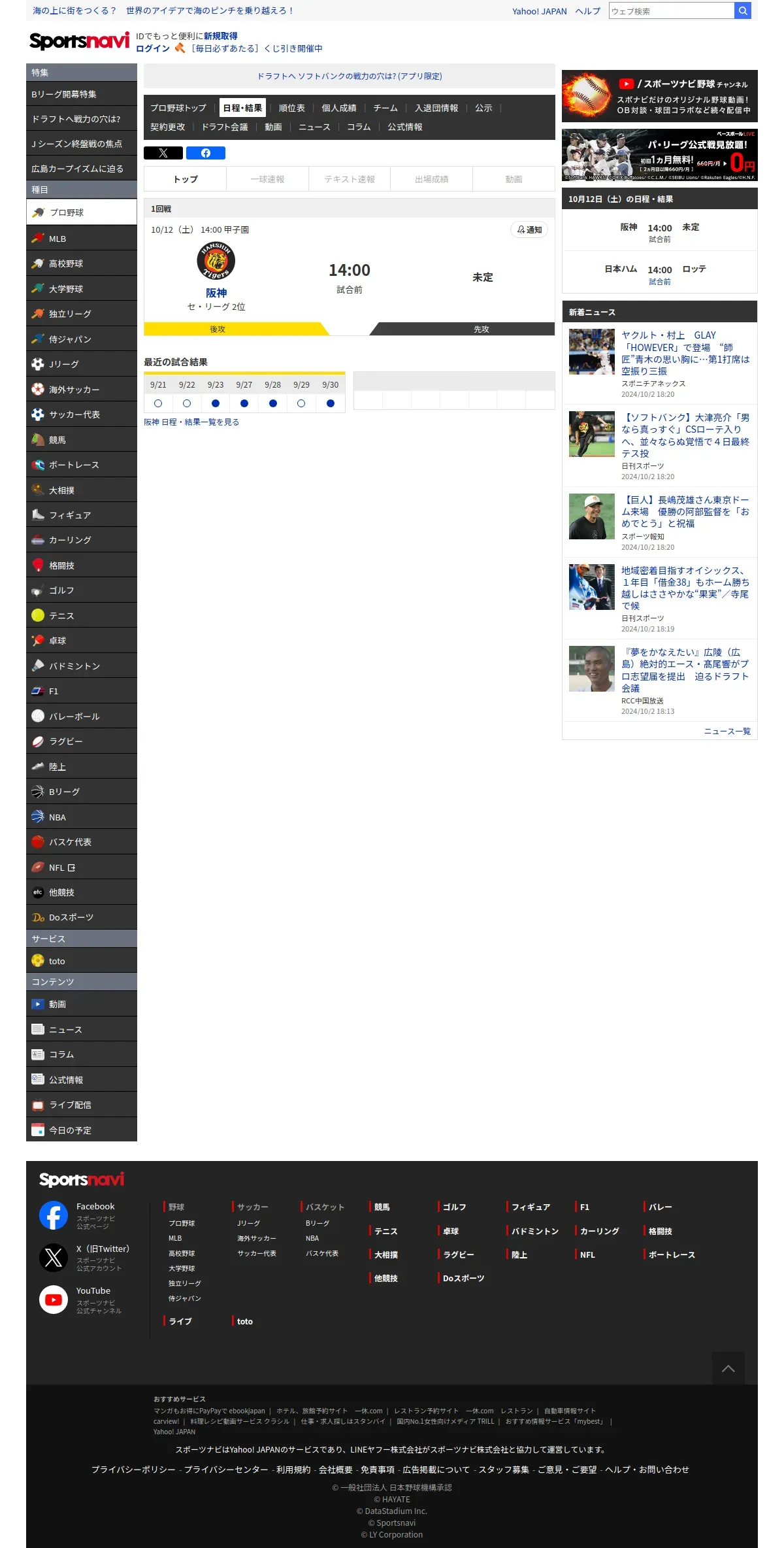Viewport: 784px width, 1548px height.
Task: Open バドミントン shuttlecock icon
Action: 38,666
